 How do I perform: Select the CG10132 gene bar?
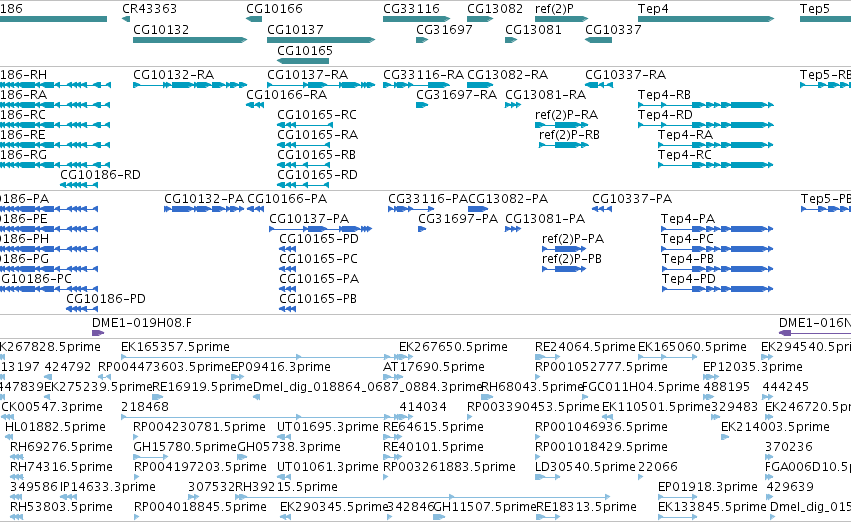pos(190,40)
